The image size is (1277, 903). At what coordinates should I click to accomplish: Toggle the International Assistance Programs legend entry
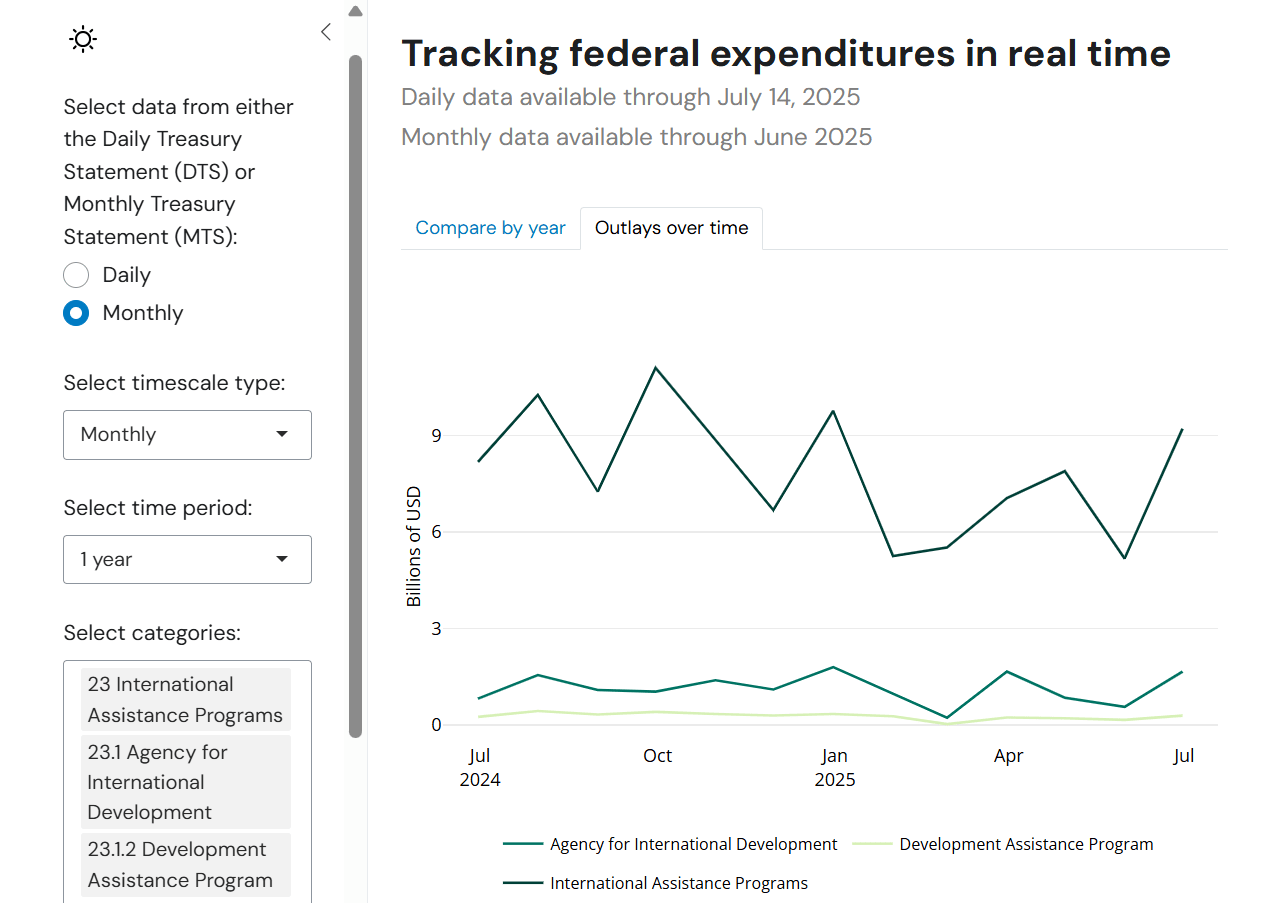point(679,883)
